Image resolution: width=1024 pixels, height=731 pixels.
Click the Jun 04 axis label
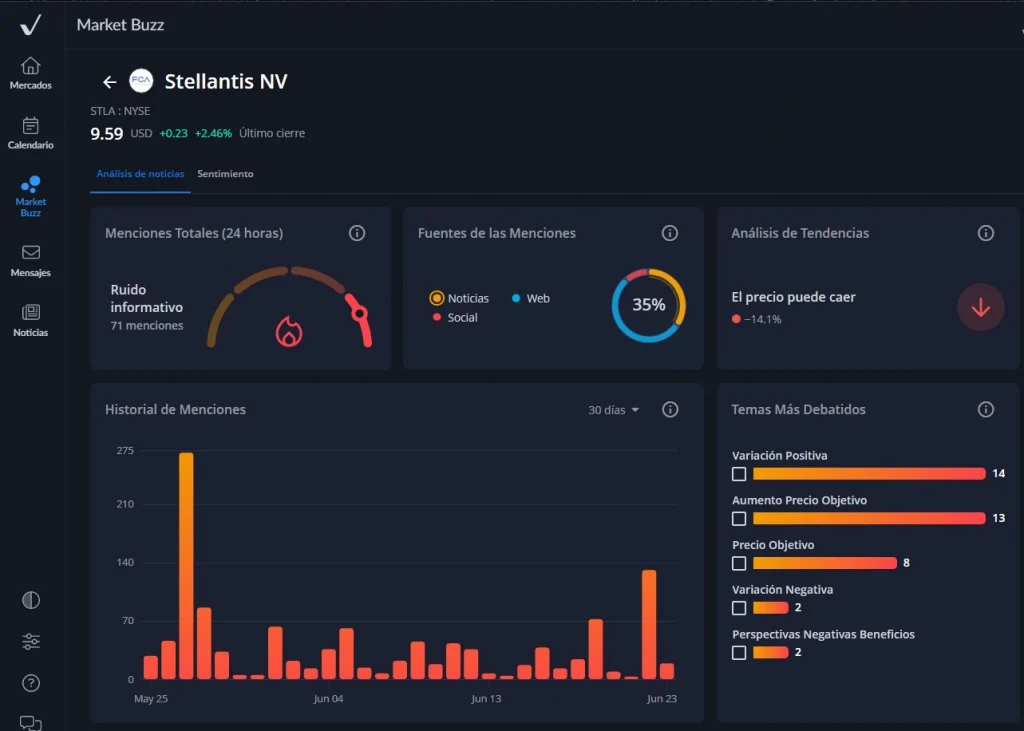click(x=328, y=699)
